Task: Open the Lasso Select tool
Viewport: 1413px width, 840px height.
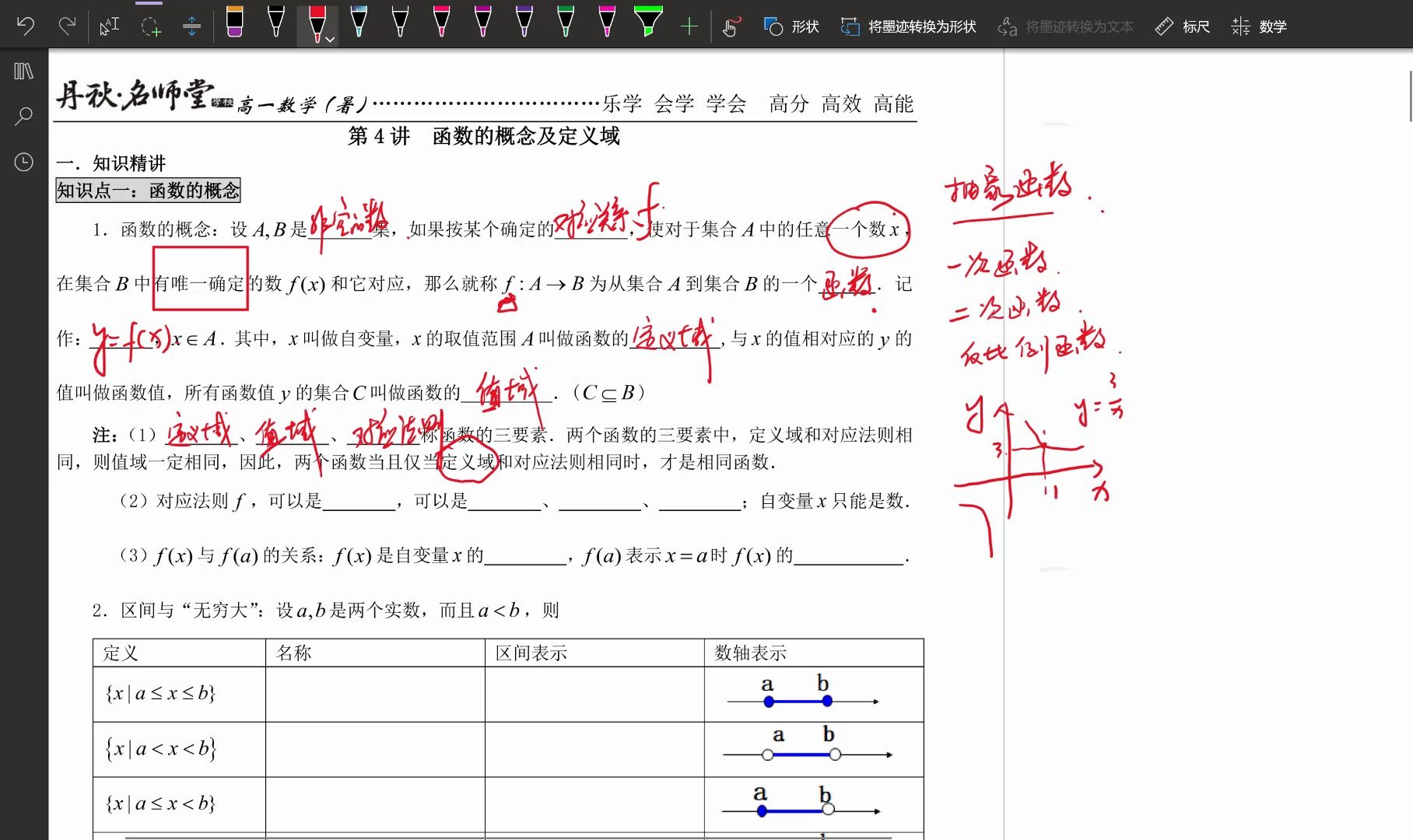Action: (x=151, y=25)
